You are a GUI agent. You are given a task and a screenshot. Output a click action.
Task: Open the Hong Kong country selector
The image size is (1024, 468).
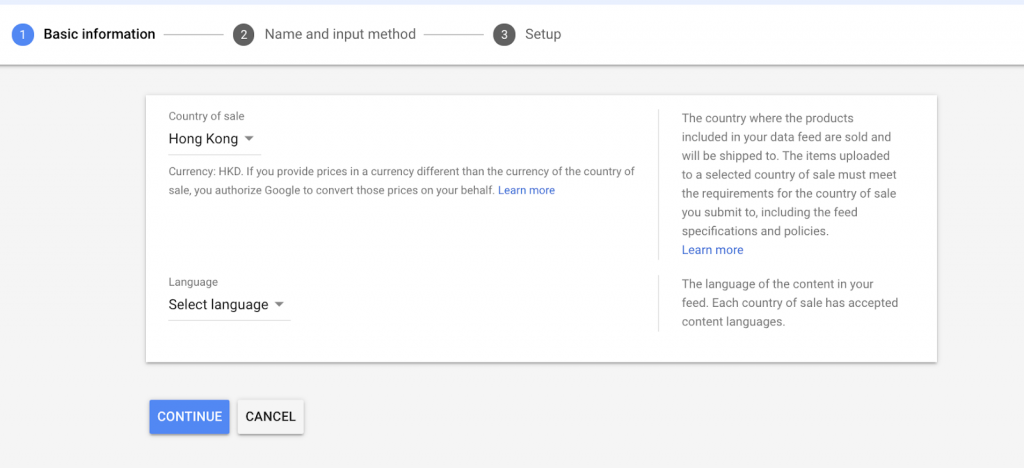pyautogui.click(x=214, y=139)
